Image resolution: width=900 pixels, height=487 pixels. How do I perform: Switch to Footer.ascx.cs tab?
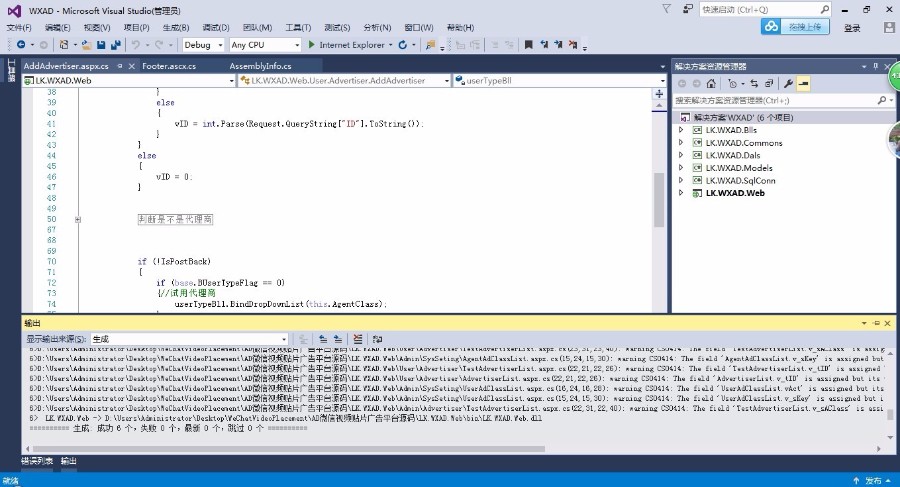coord(169,66)
